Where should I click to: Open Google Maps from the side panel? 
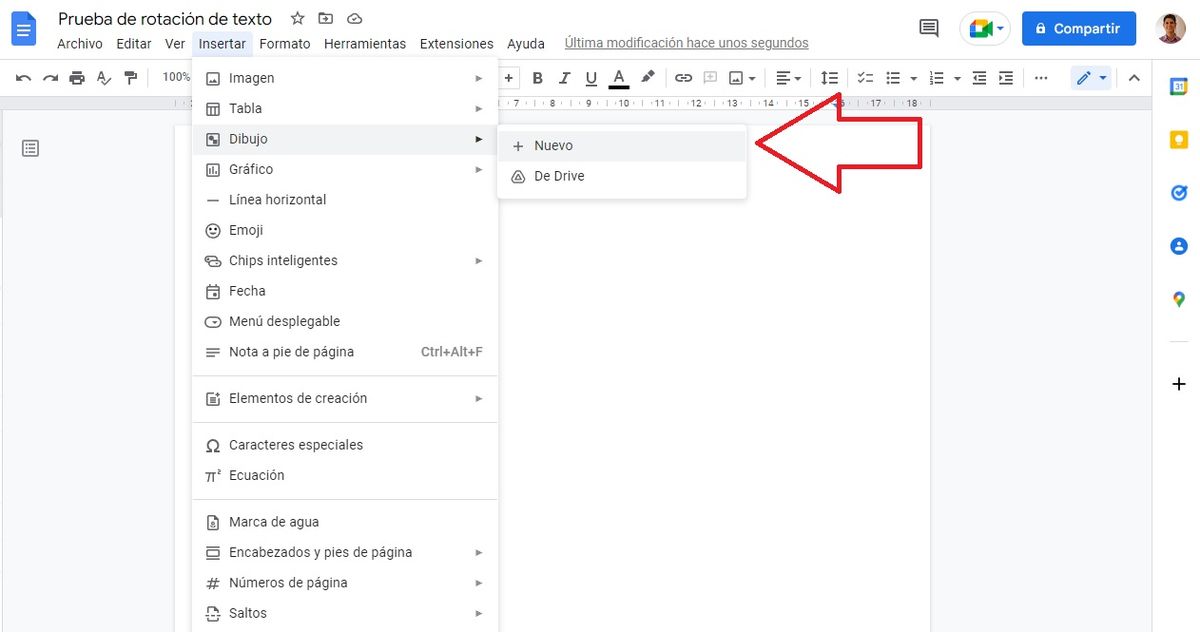click(1177, 298)
